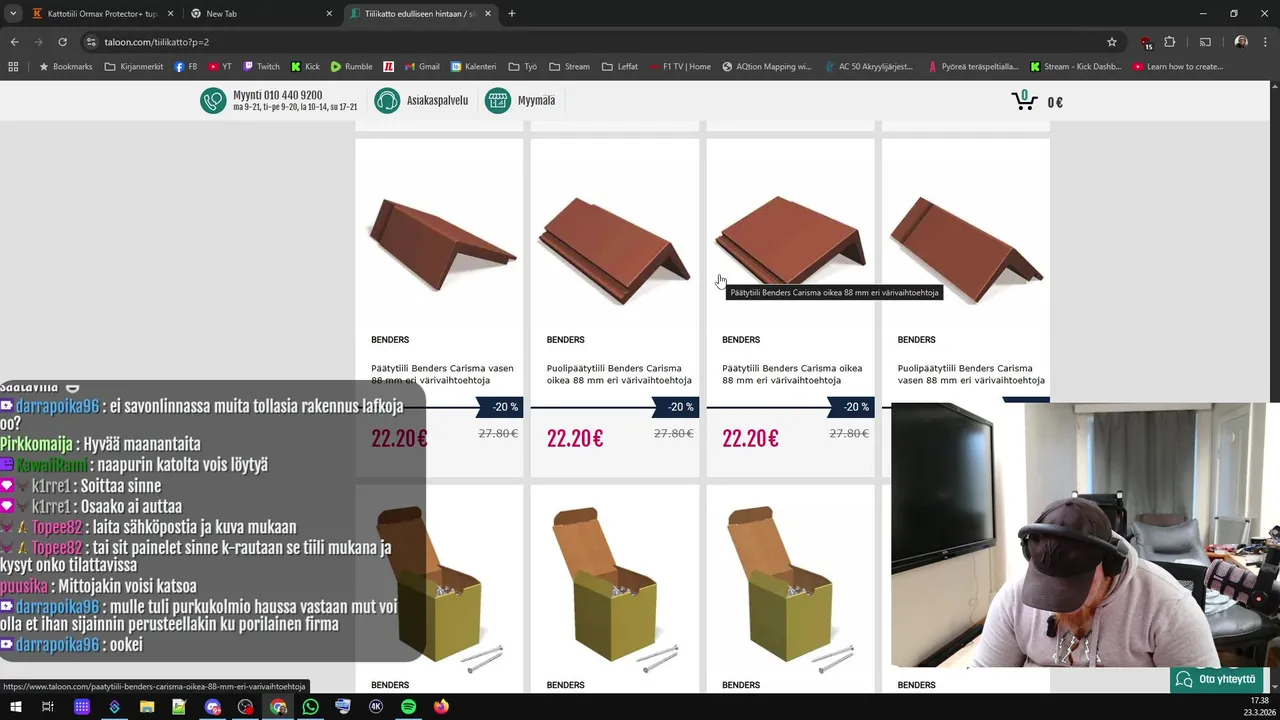
Task: Open Task View on the taskbar
Action: (x=48, y=707)
